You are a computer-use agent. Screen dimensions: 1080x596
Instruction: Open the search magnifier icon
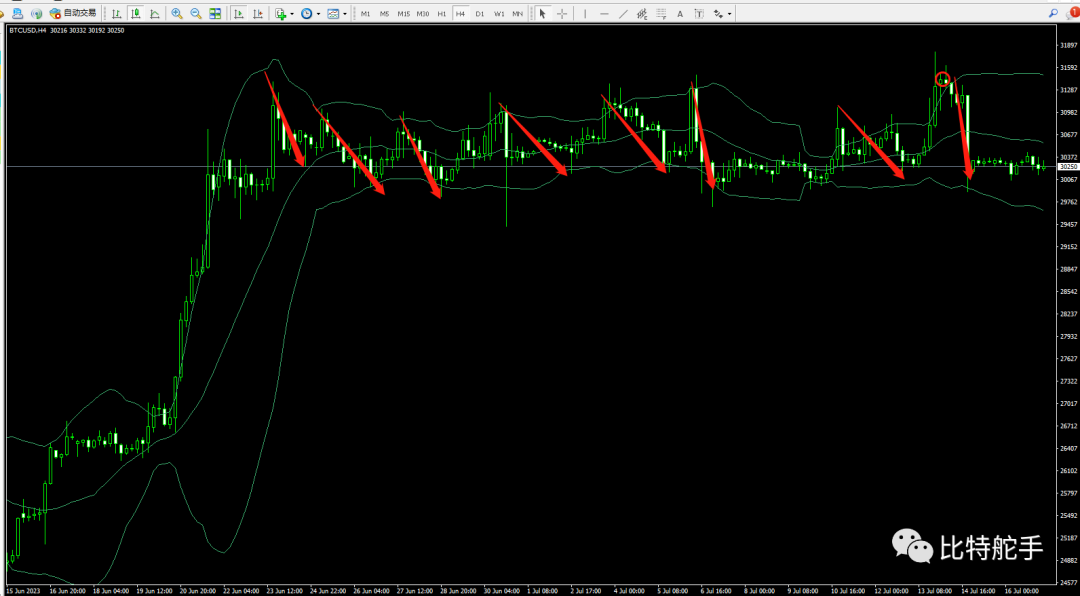coord(1054,13)
